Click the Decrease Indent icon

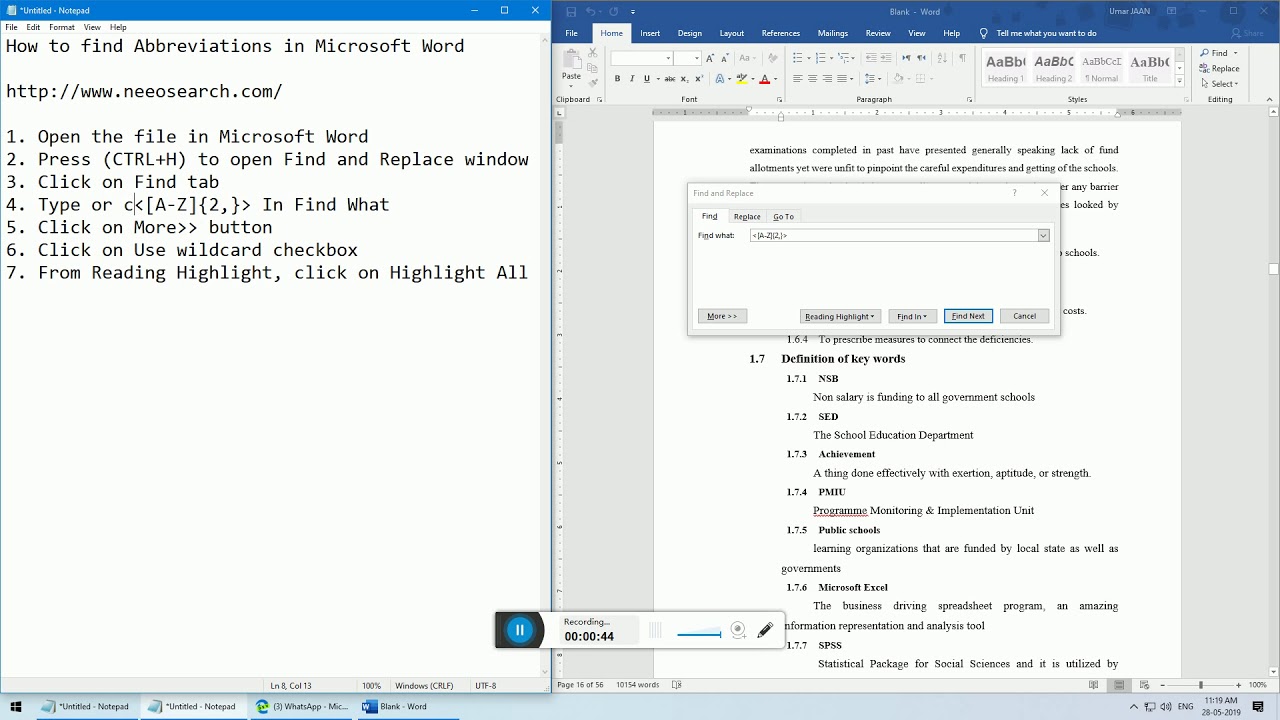pos(871,58)
